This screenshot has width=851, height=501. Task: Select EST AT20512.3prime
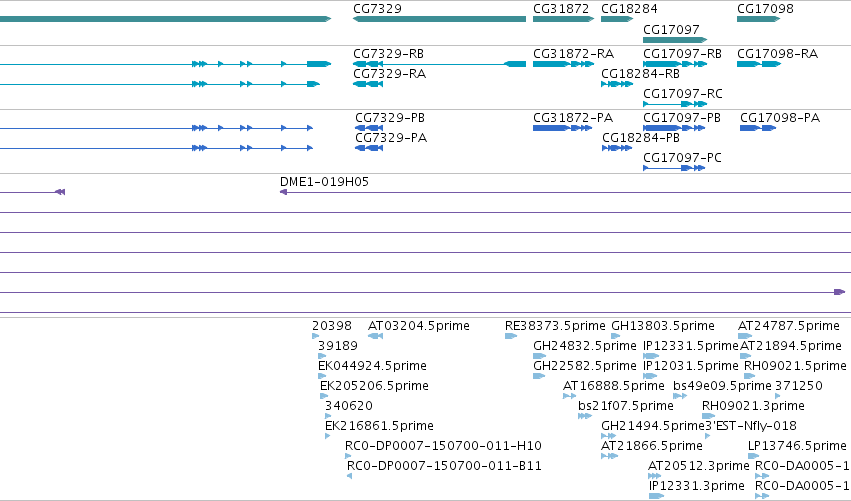[x=655, y=477]
